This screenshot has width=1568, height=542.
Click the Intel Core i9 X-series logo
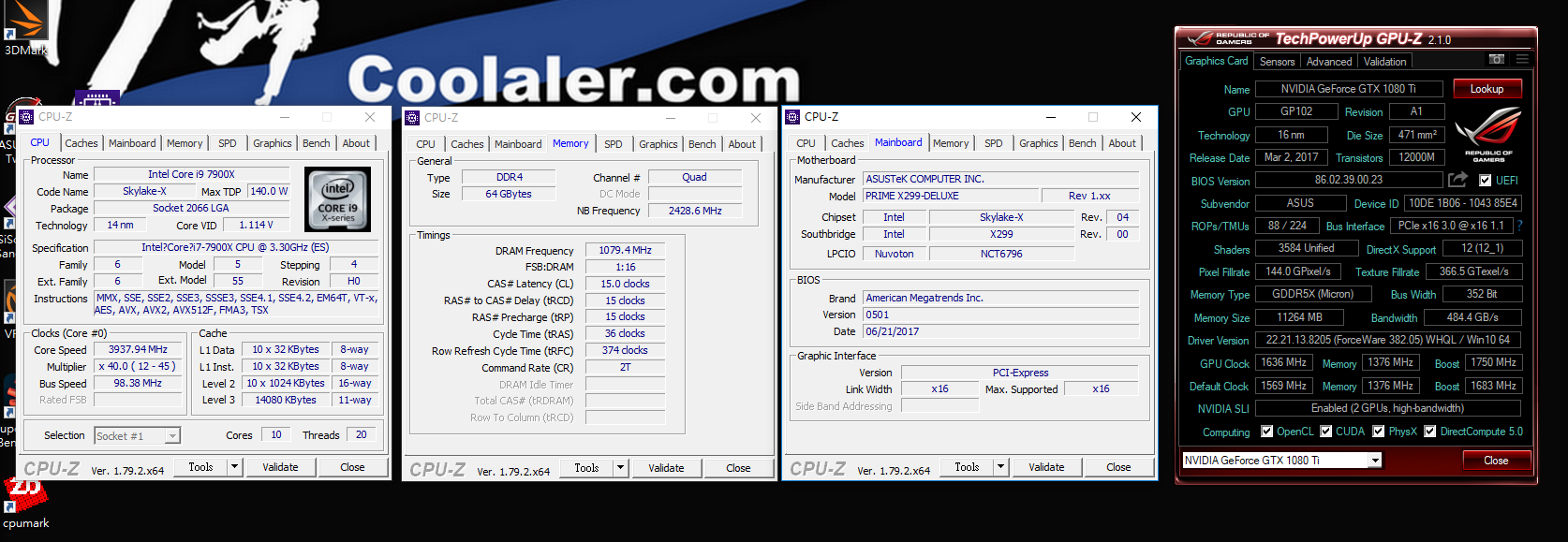(338, 199)
